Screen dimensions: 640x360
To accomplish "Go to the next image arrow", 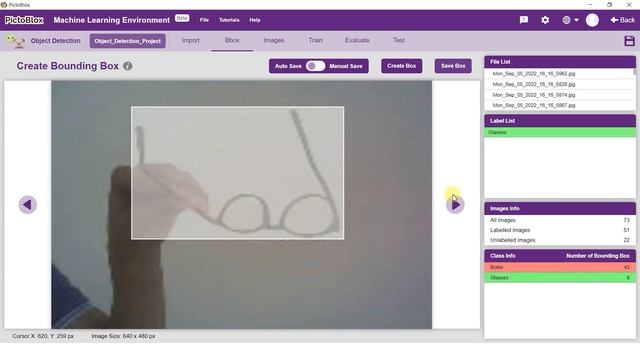I will coord(455,204).
